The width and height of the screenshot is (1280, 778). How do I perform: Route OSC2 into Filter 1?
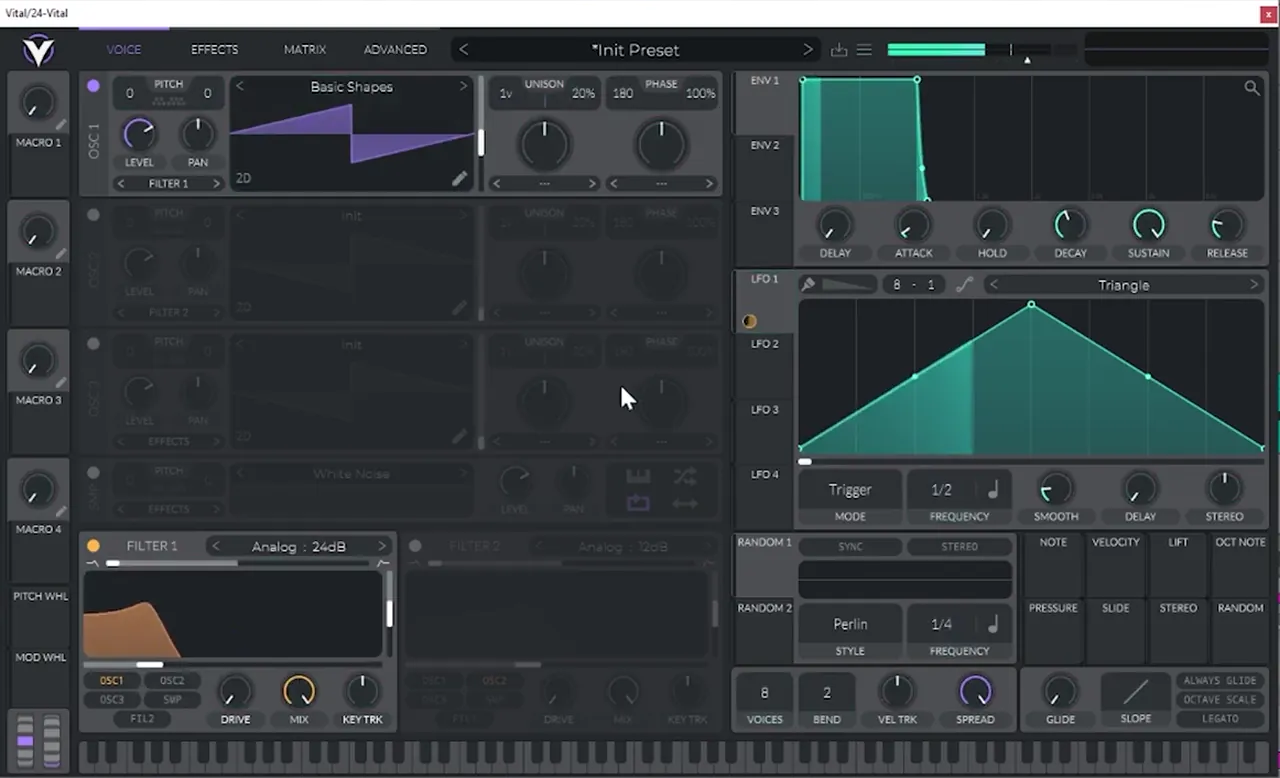172,681
